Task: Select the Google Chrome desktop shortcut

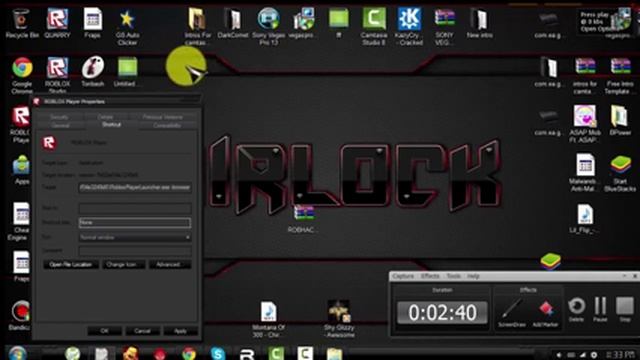Action: click(22, 75)
